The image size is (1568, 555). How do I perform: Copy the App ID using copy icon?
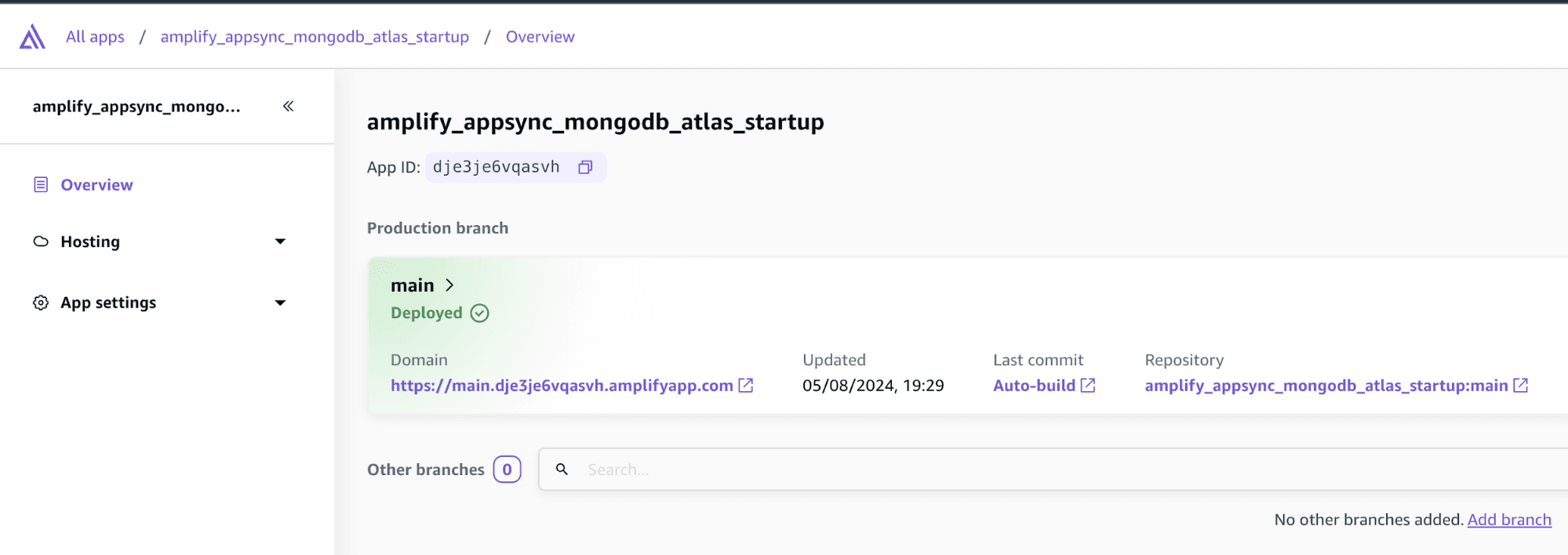pos(585,167)
